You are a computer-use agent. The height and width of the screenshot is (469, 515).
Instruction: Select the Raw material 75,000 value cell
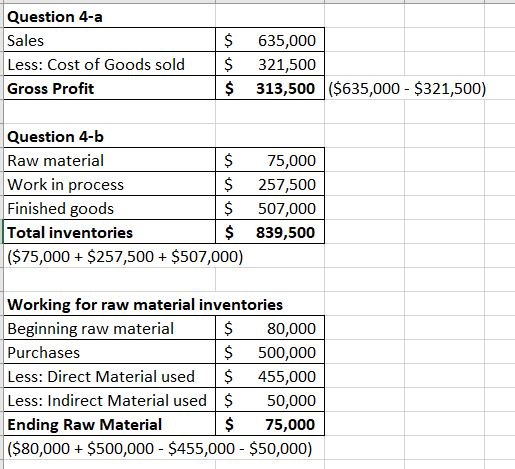pyautogui.click(x=270, y=160)
